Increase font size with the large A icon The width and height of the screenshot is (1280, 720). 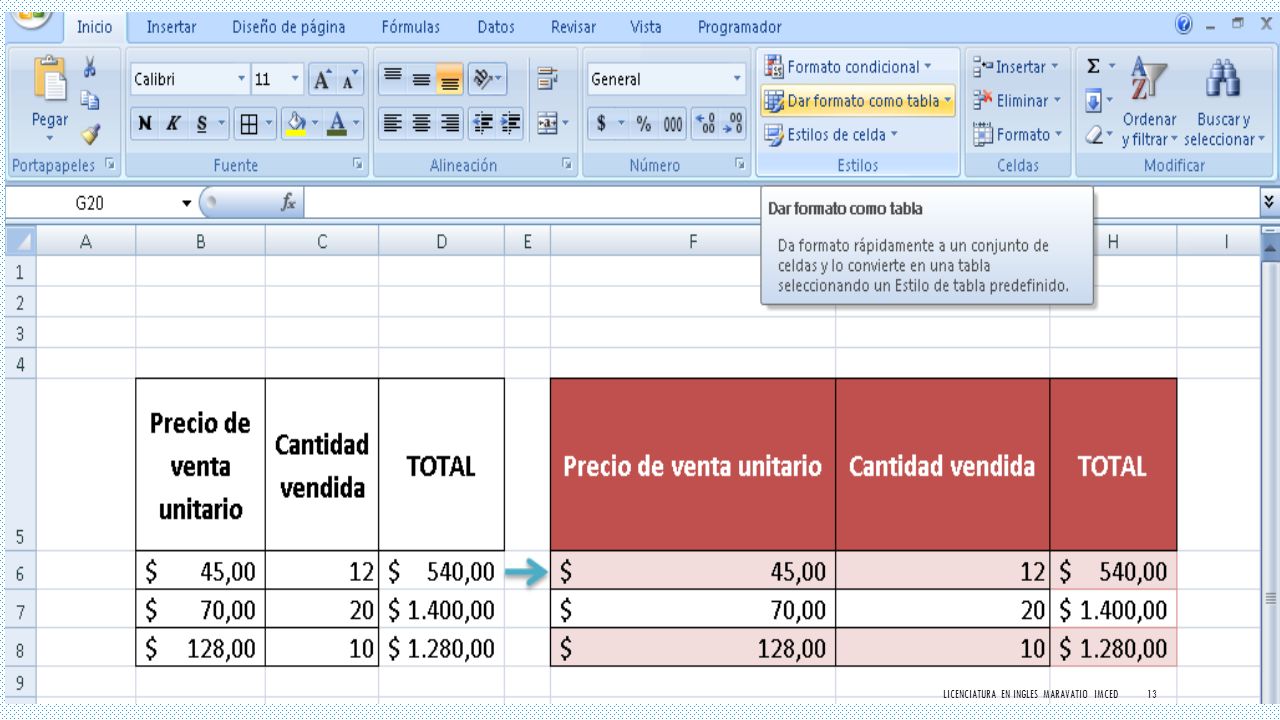[323, 80]
